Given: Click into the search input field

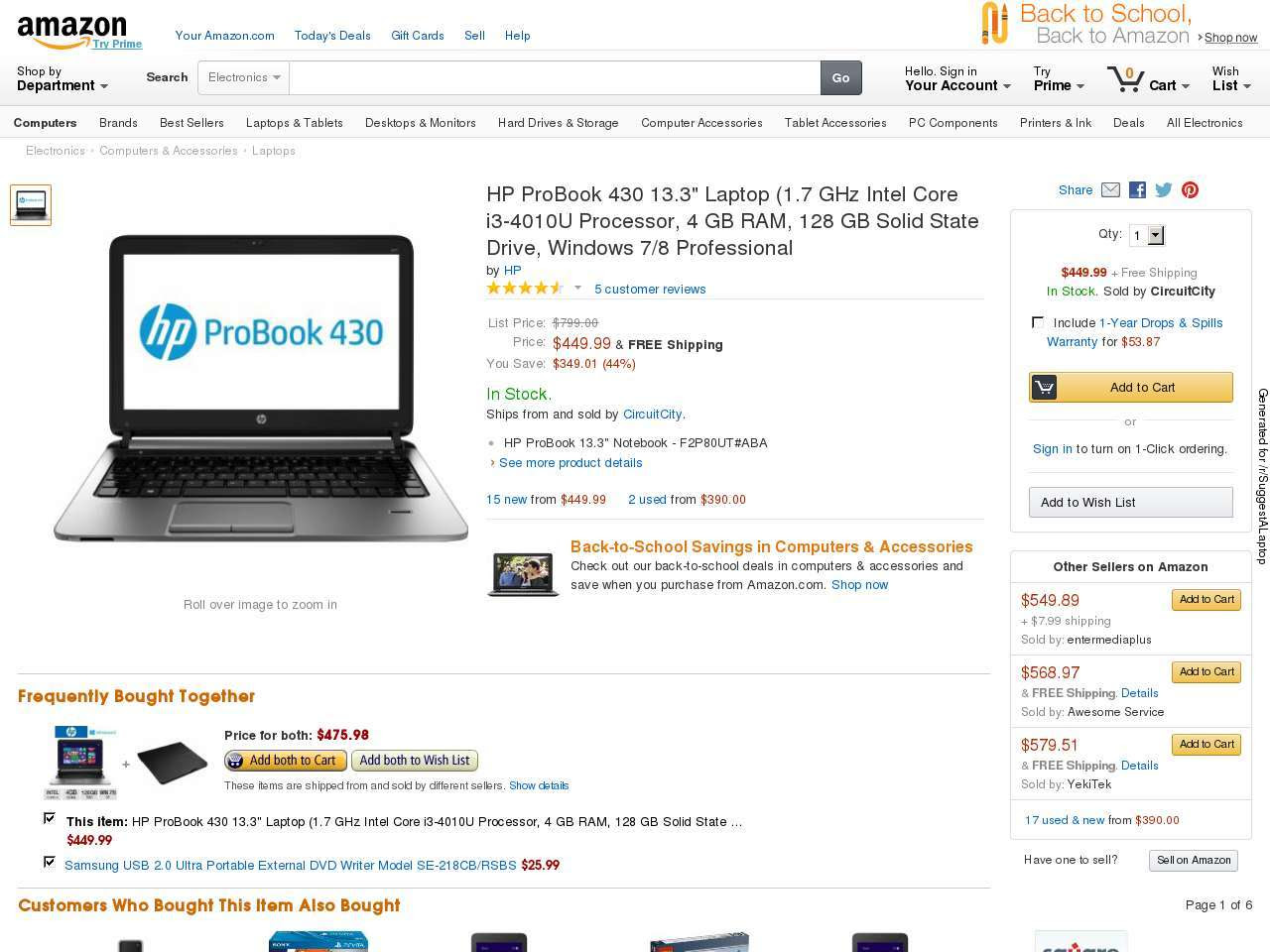Looking at the screenshot, I should tap(555, 77).
